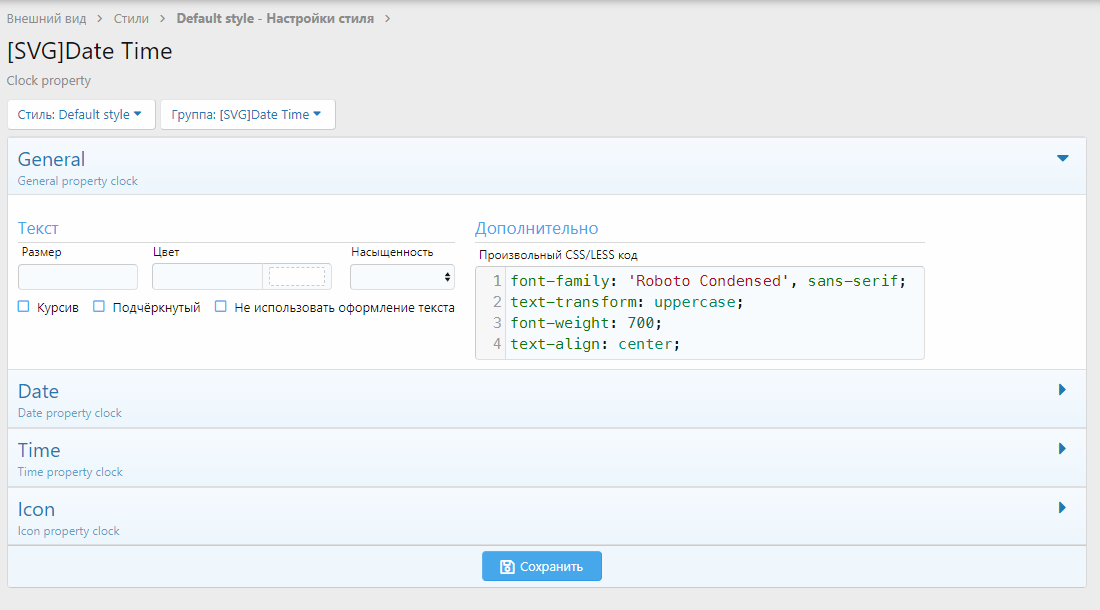The height and width of the screenshot is (610, 1100).
Task: Expand Icon section using right arrow
Action: click(1063, 508)
